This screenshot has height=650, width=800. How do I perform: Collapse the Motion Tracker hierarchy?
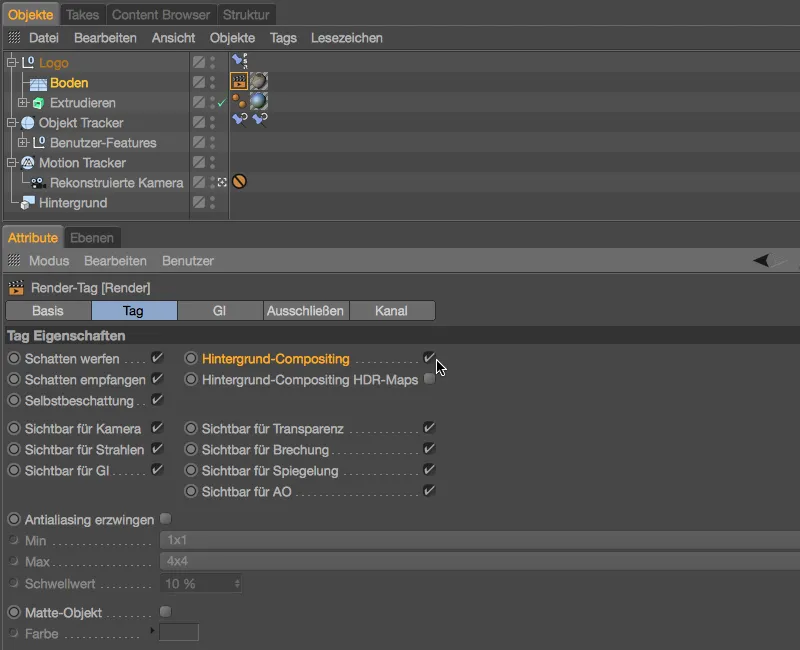(12, 163)
